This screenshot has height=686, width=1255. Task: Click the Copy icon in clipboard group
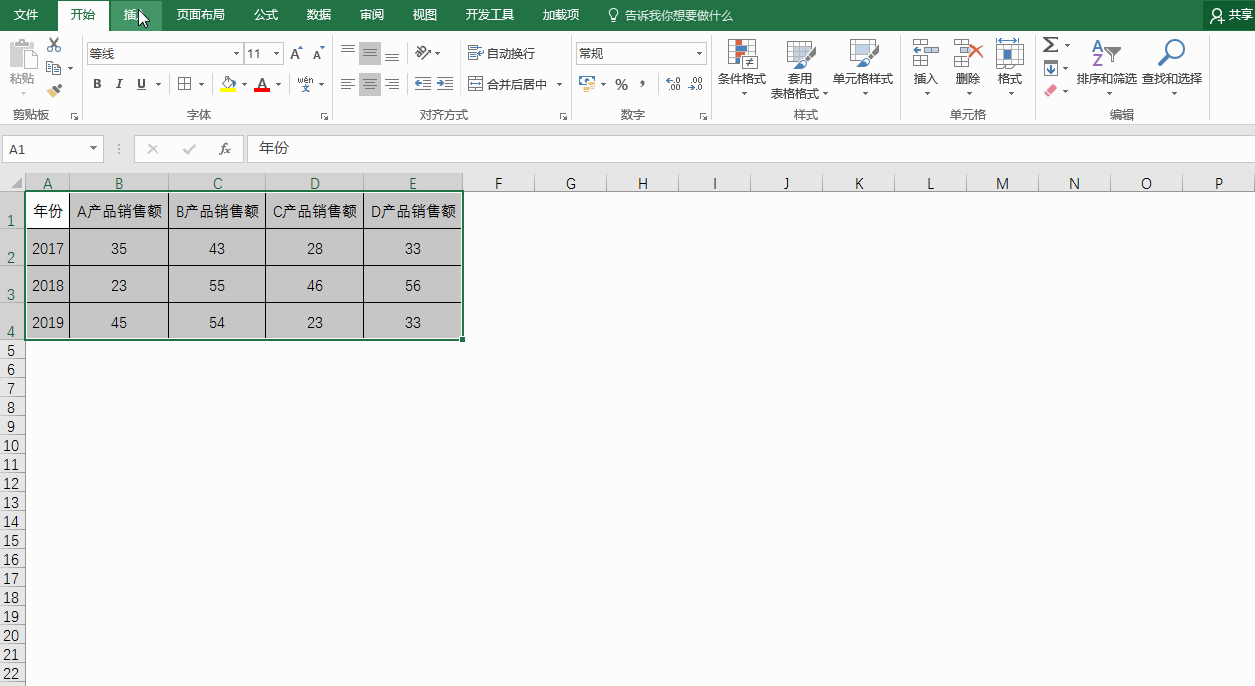(x=54, y=68)
